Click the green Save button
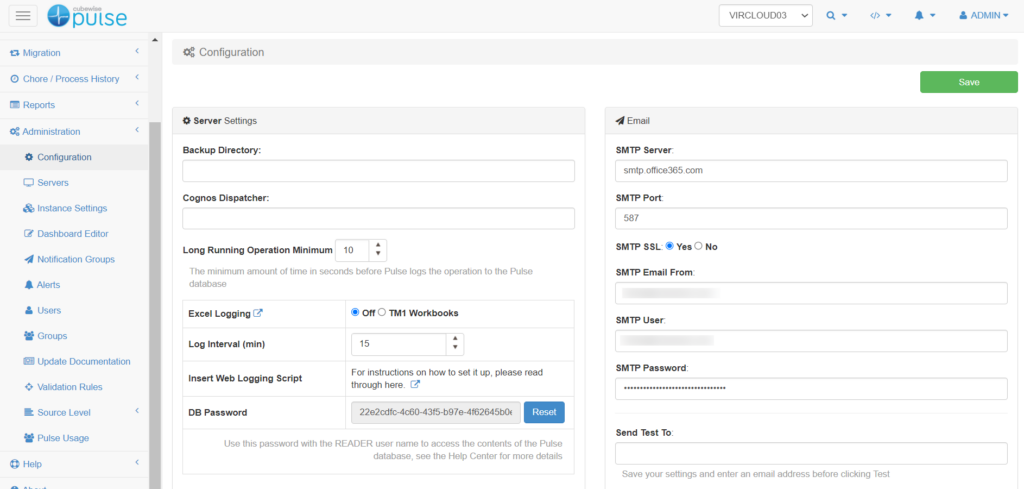 tap(968, 82)
